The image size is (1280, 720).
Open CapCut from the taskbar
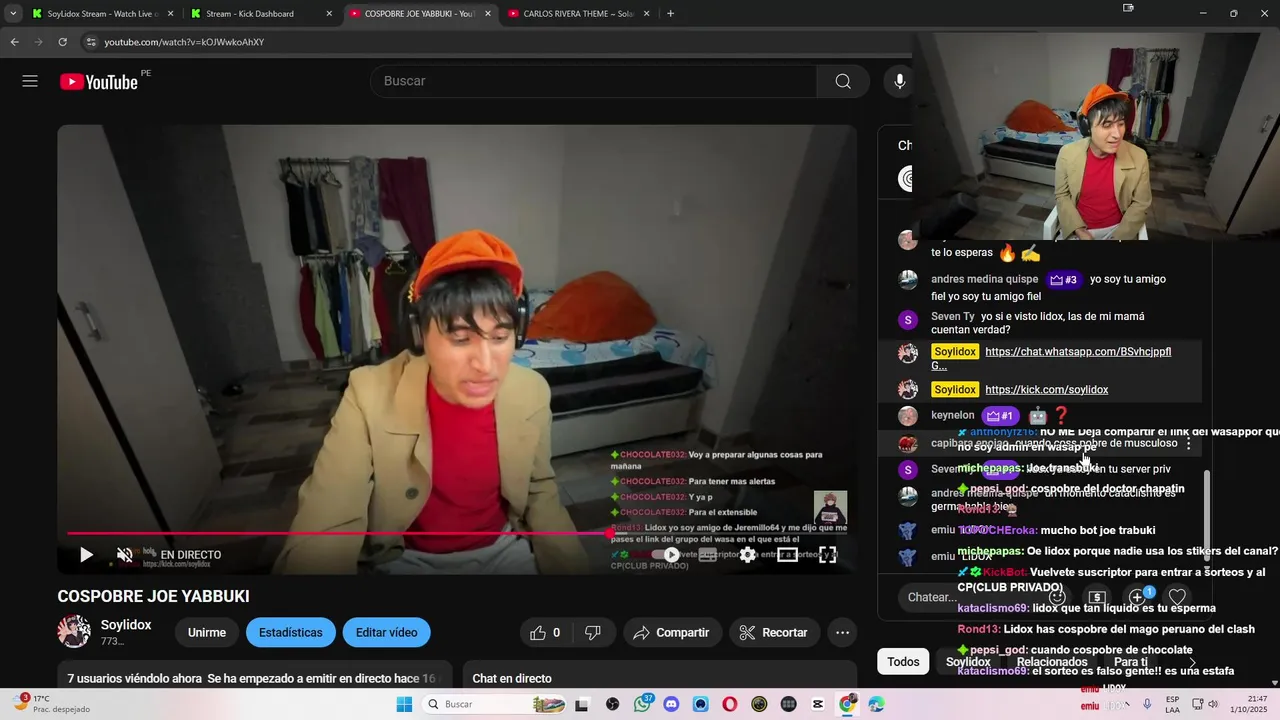[x=818, y=704]
